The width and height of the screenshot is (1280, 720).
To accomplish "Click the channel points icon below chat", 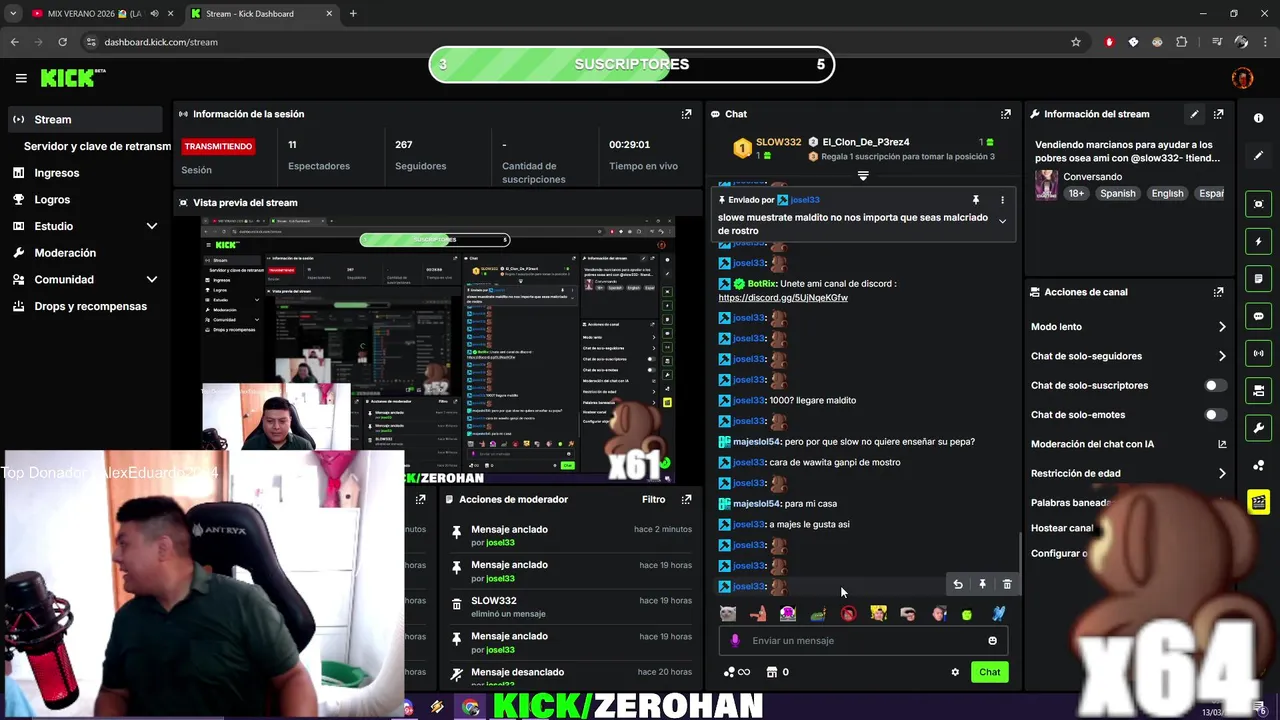I will coord(736,672).
